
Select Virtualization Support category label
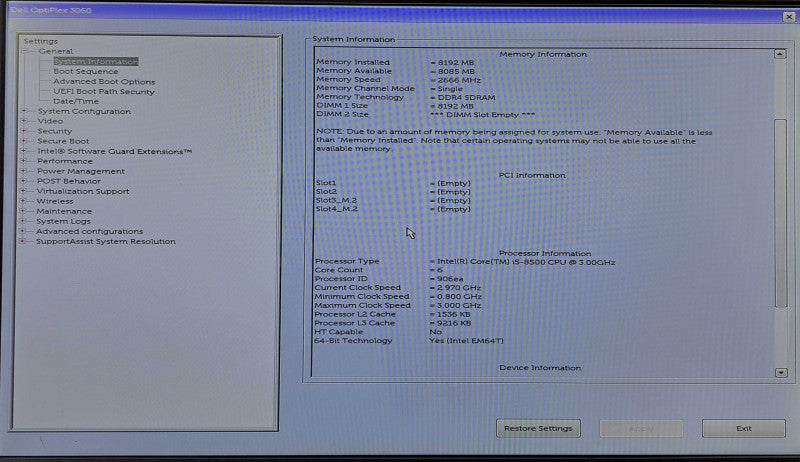click(83, 191)
